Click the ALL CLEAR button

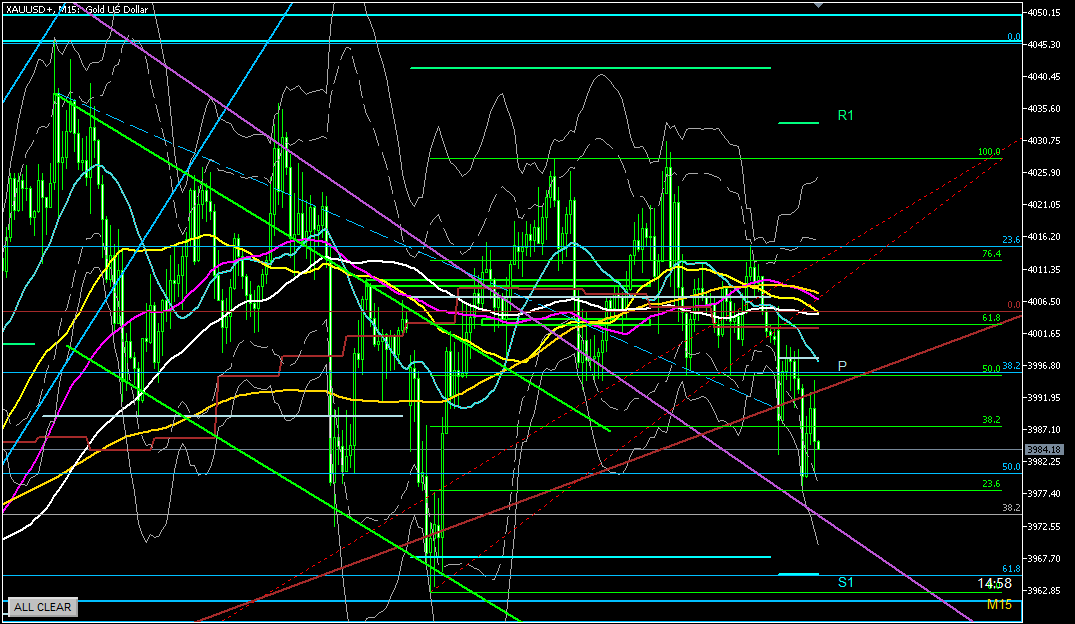coord(42,607)
